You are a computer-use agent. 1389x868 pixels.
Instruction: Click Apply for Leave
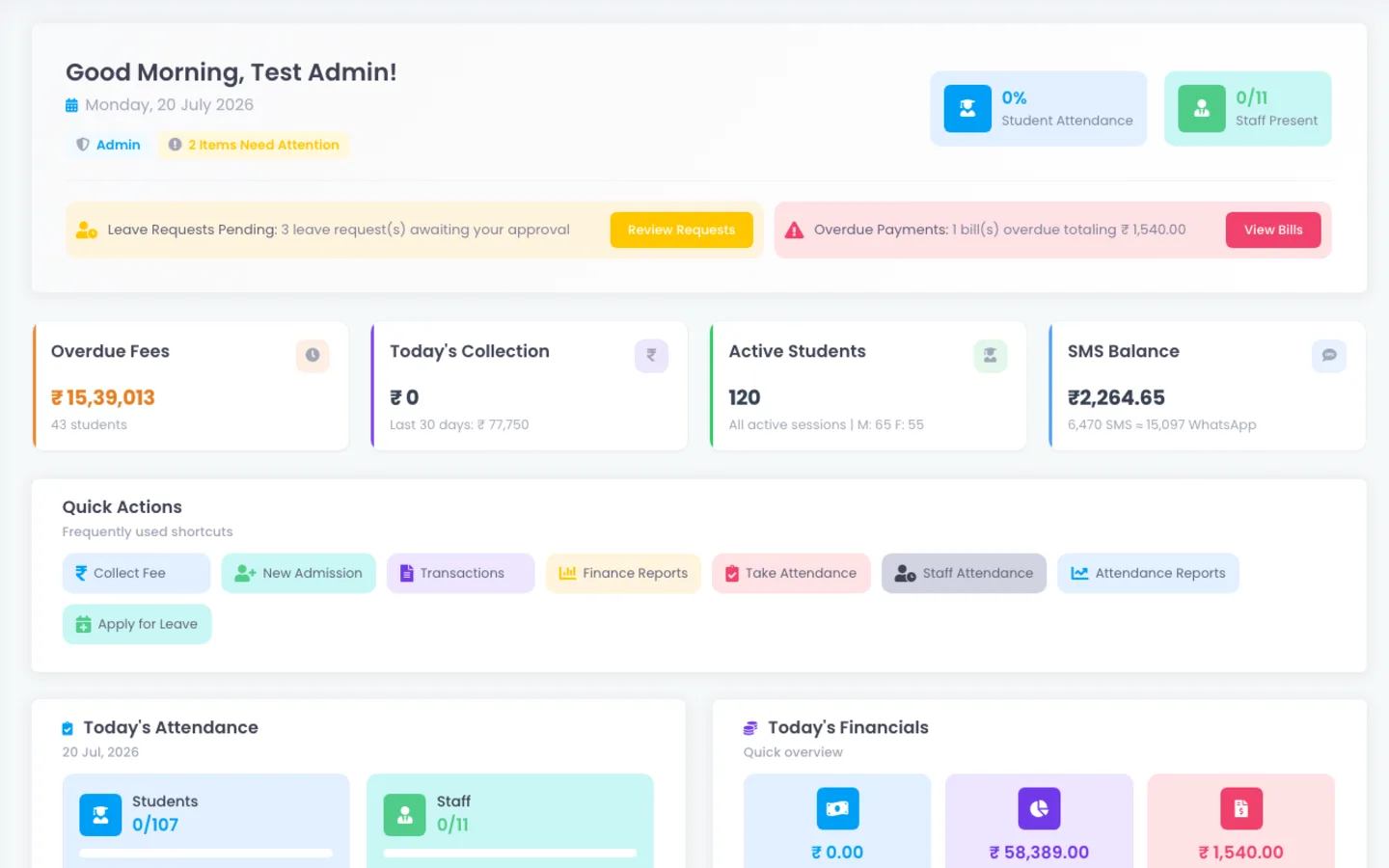click(x=137, y=624)
